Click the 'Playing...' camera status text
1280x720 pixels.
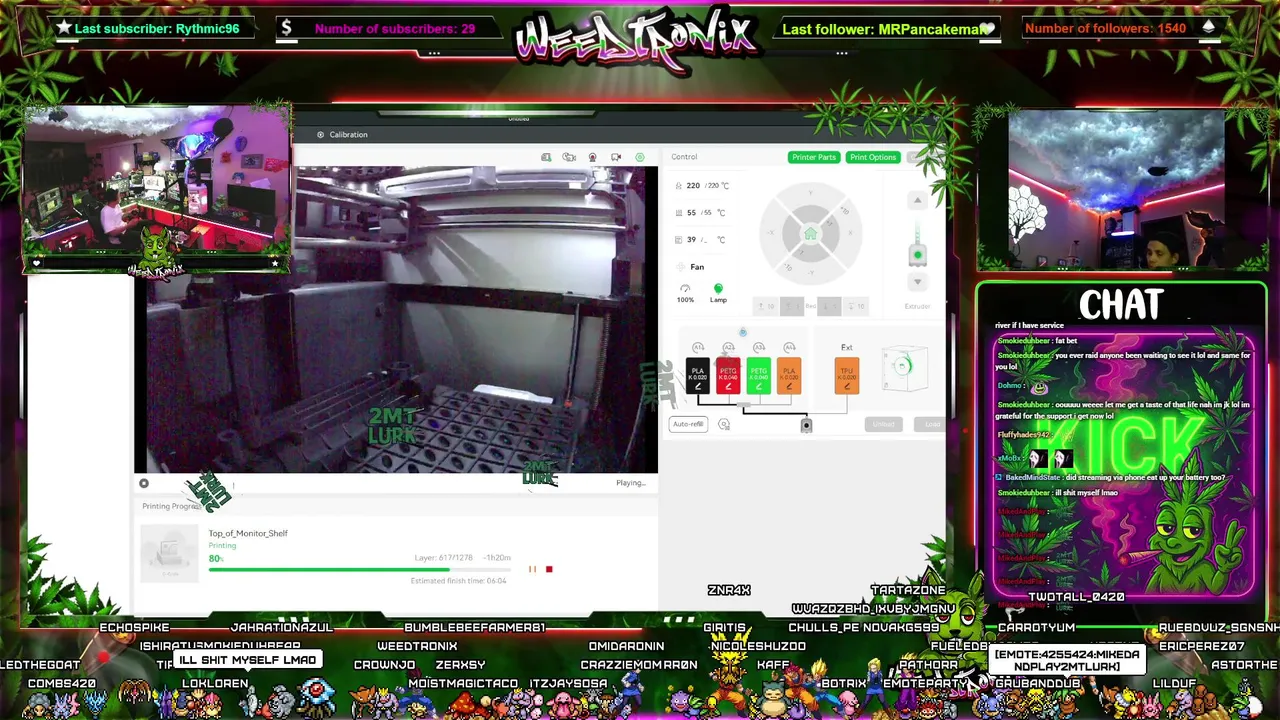click(x=631, y=483)
